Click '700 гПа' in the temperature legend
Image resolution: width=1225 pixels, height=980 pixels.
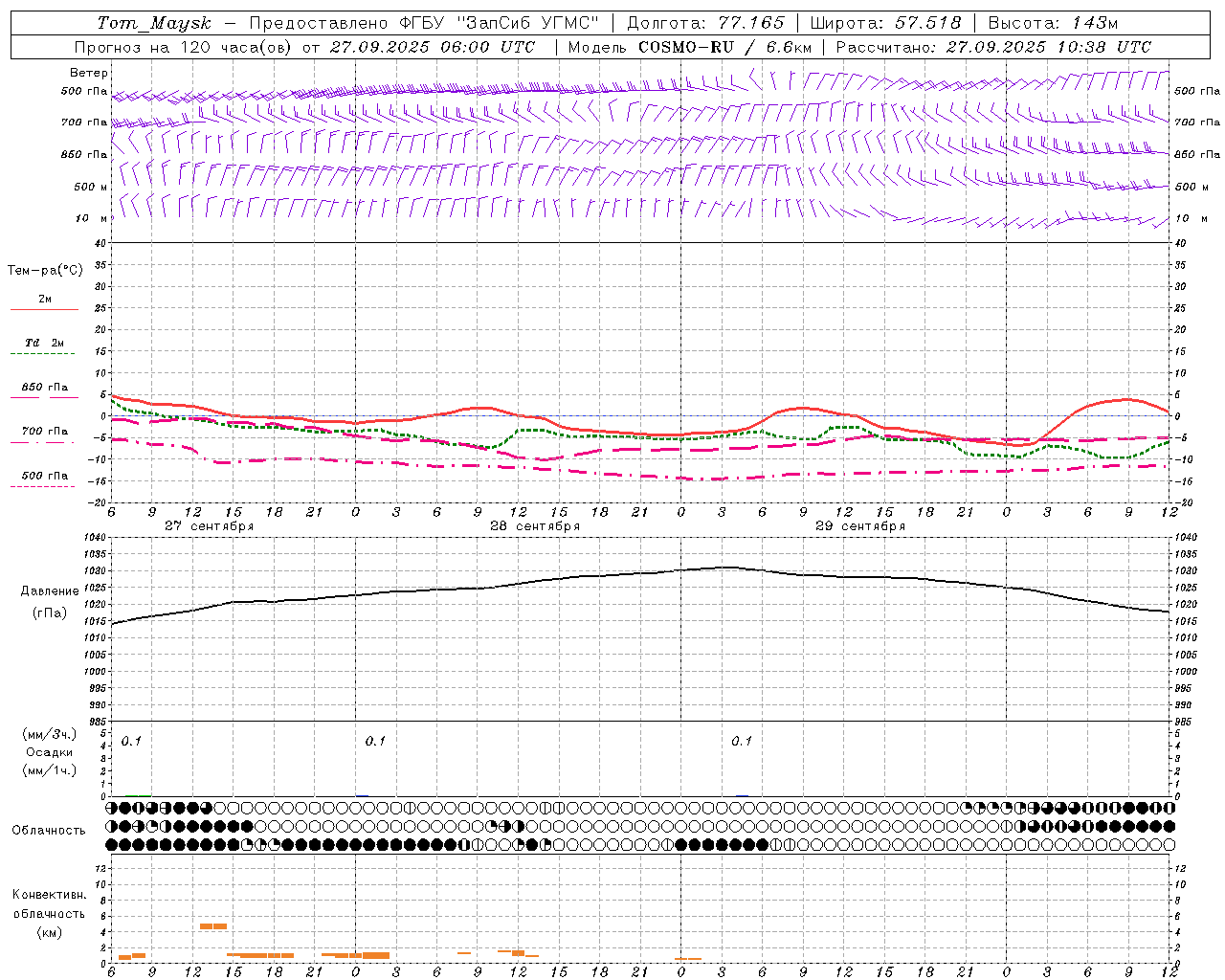click(x=45, y=432)
